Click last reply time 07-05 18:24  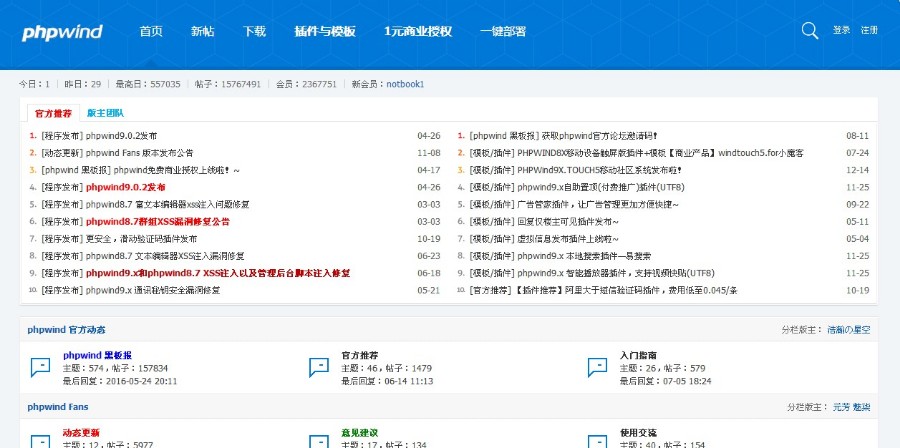coord(687,381)
